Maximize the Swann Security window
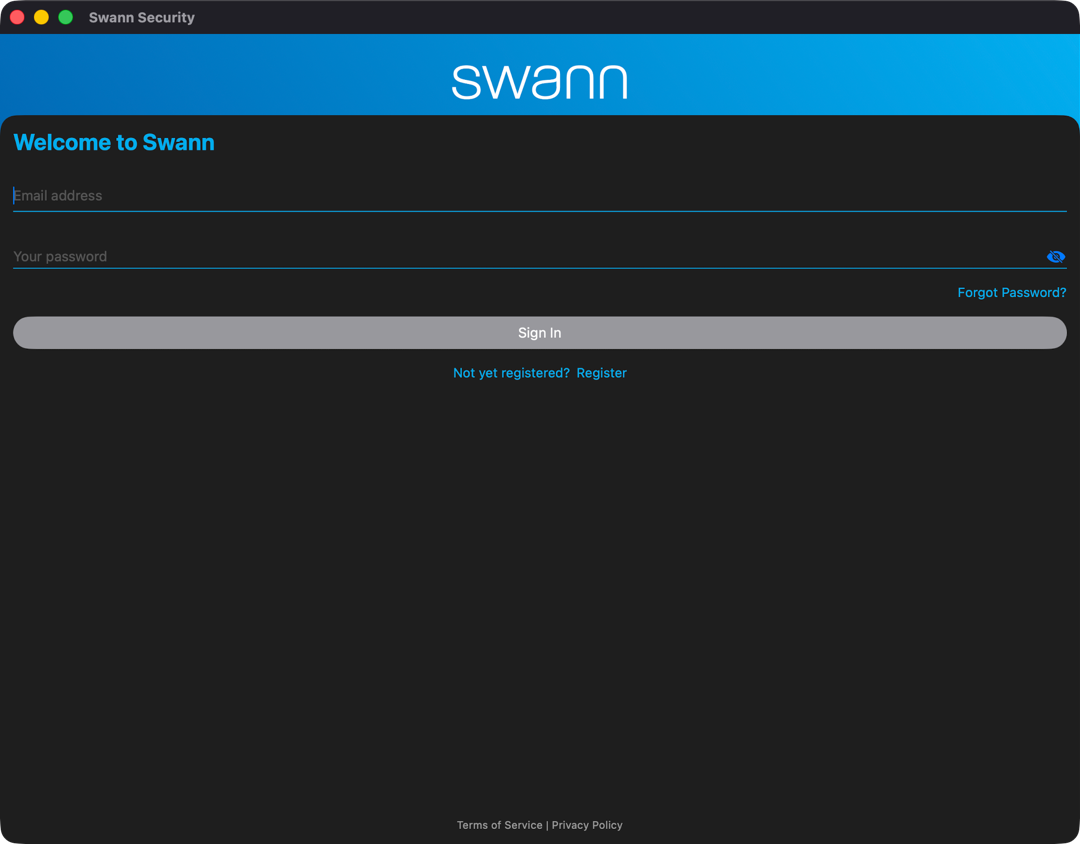This screenshot has height=844, width=1080. pos(65,17)
